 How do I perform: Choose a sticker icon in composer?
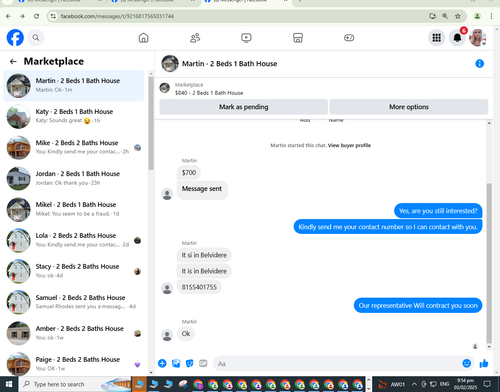[189, 363]
